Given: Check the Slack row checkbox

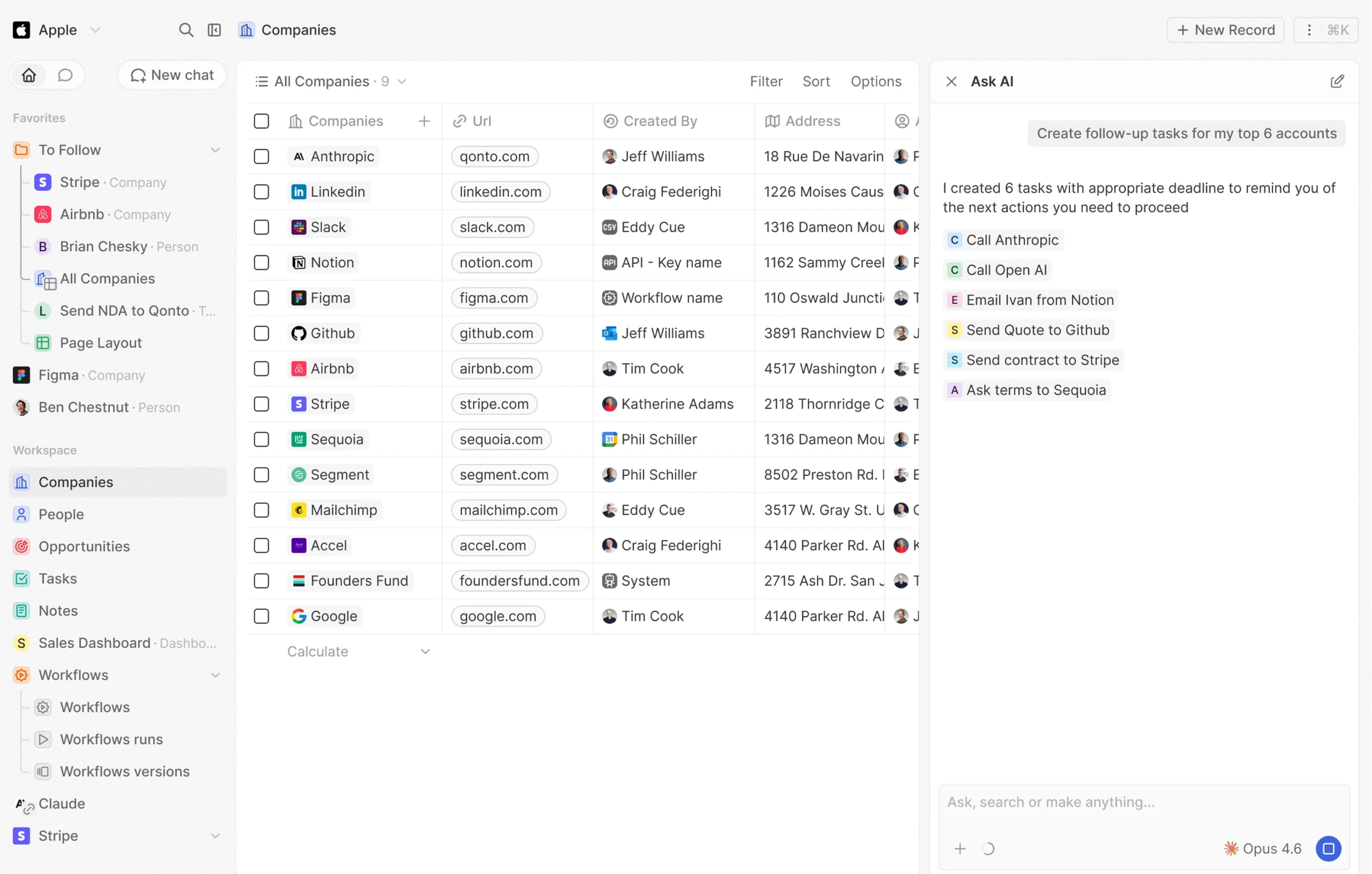Looking at the screenshot, I should point(262,227).
